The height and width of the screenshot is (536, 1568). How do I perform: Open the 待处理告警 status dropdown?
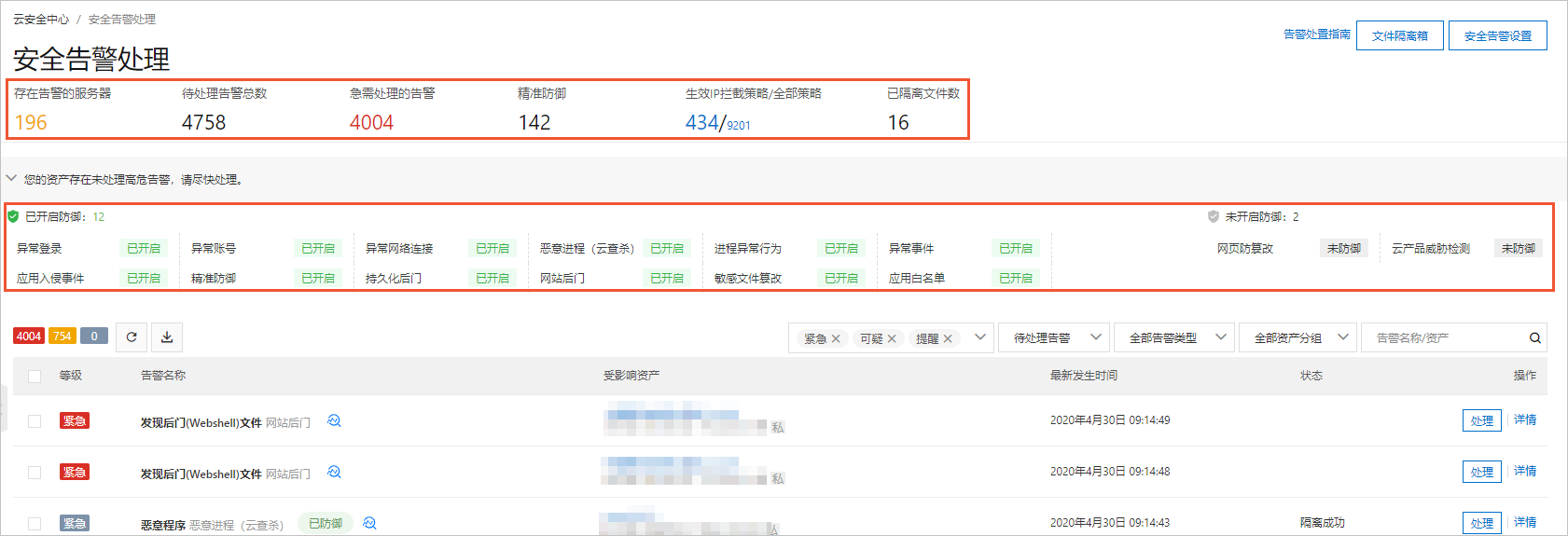pyautogui.click(x=1054, y=337)
